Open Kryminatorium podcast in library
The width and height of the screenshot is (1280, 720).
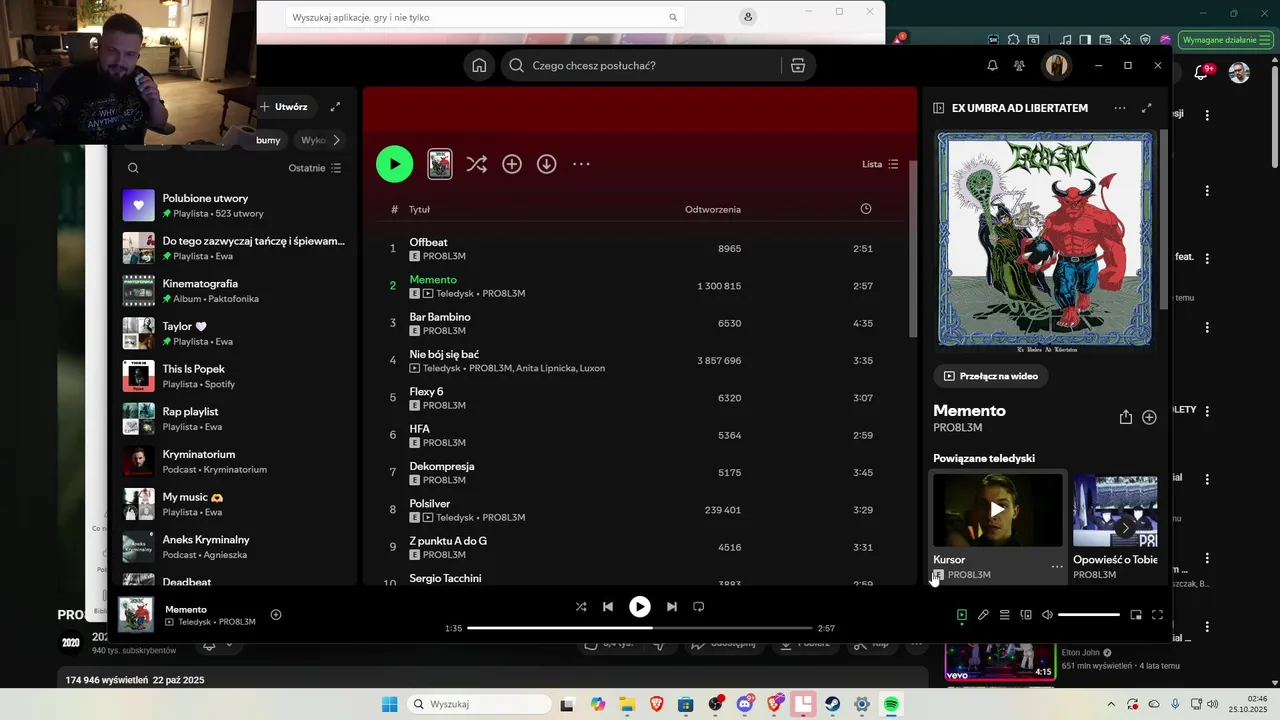pyautogui.click(x=234, y=461)
